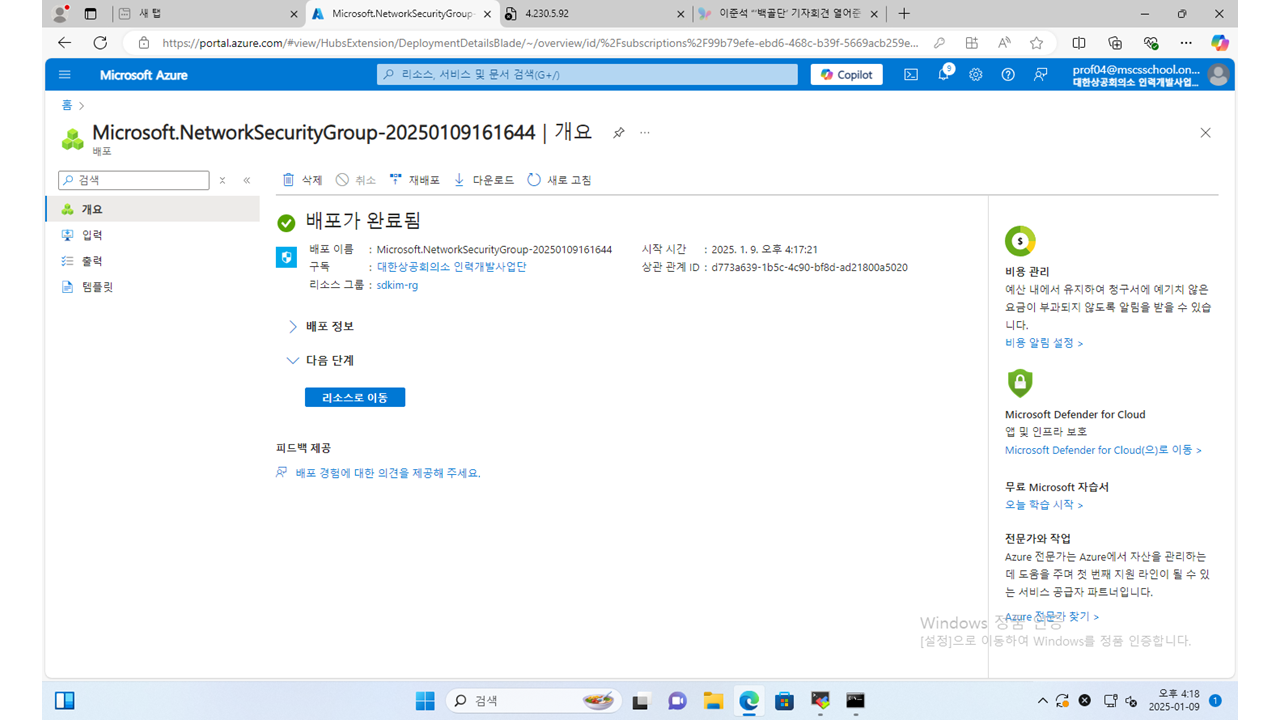Switch to the 이준석 news browser tab
1280x720 pixels.
790,14
